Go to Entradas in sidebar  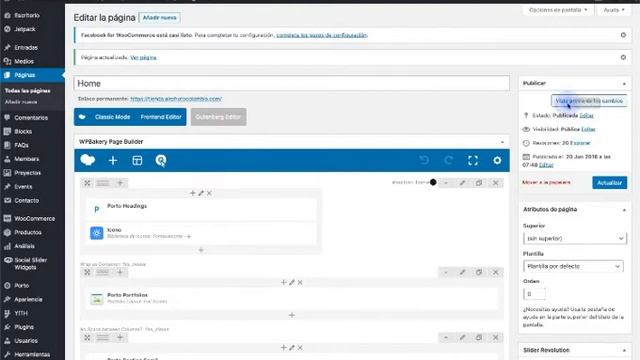(x=26, y=48)
